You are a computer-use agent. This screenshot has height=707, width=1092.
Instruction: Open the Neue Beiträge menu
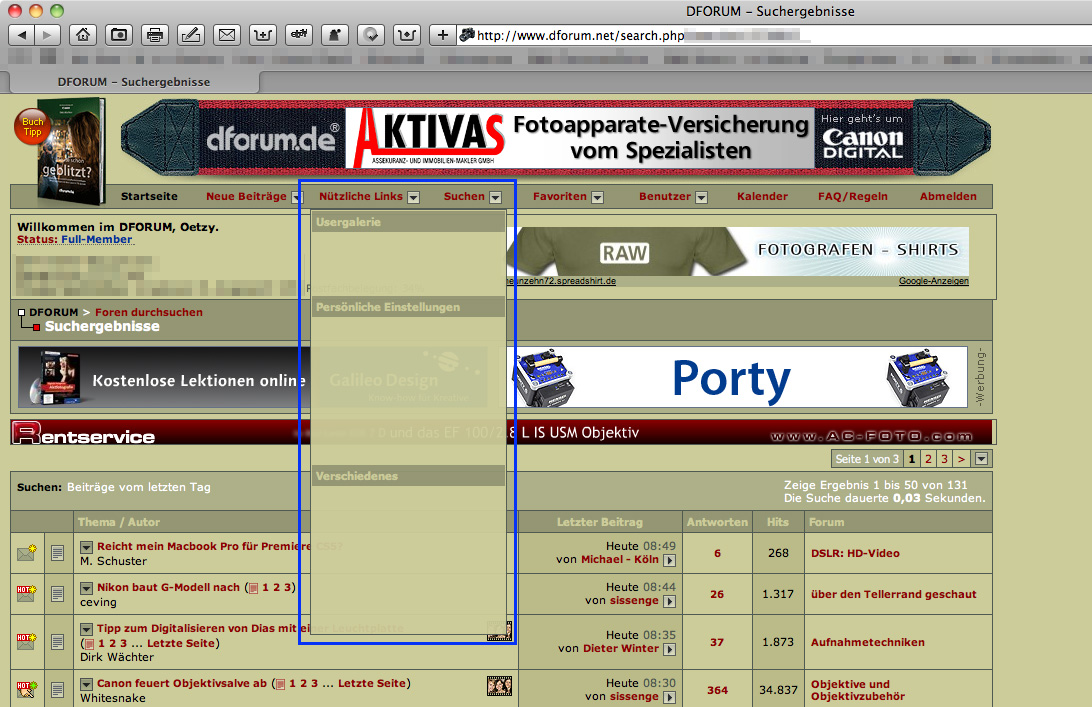(247, 196)
